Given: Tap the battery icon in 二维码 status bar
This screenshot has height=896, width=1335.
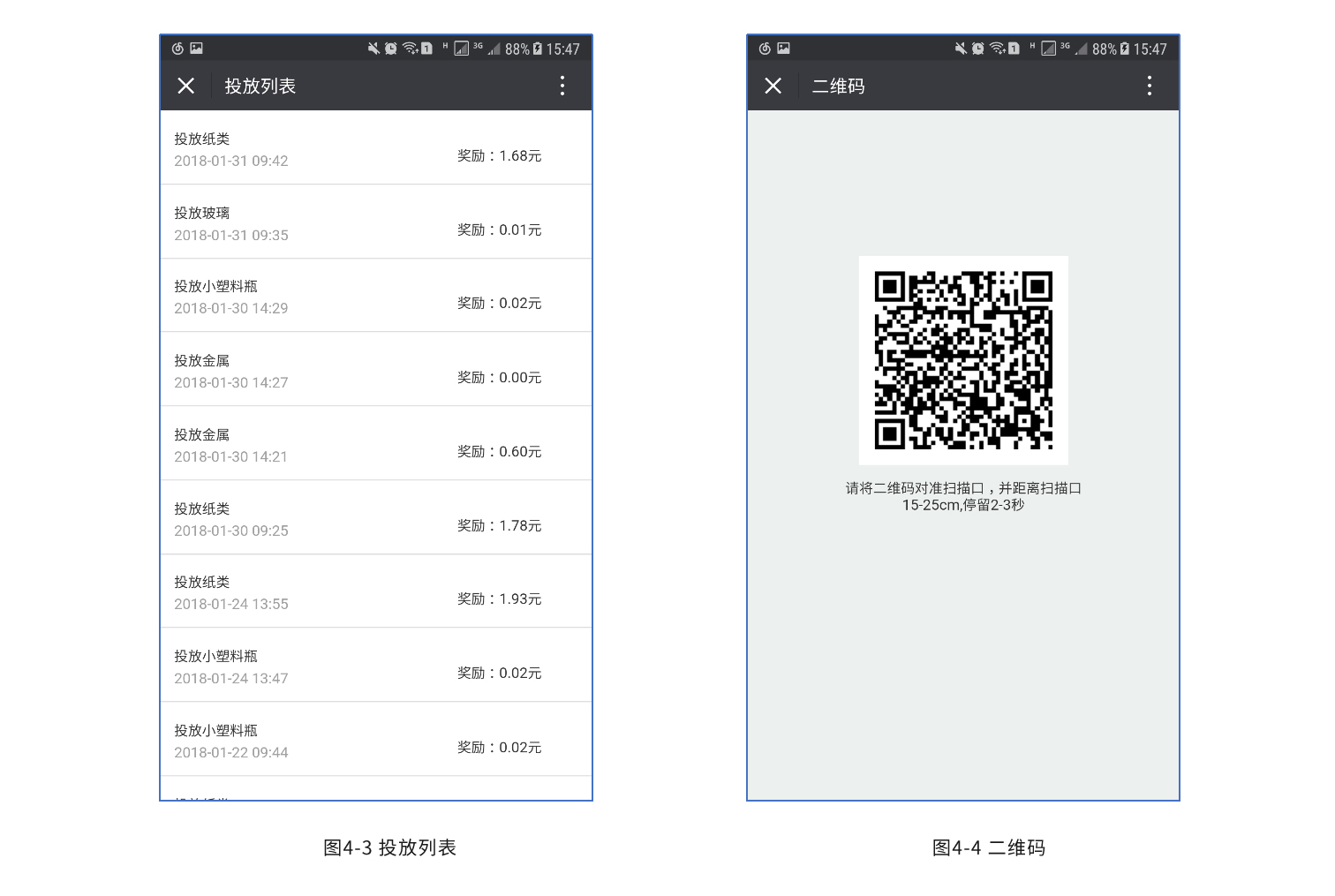Looking at the screenshot, I should click(x=1125, y=49).
